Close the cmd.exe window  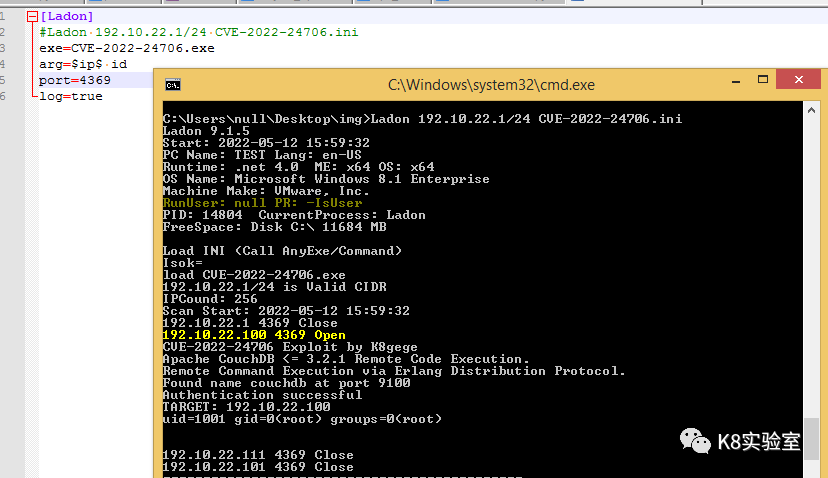[798, 80]
